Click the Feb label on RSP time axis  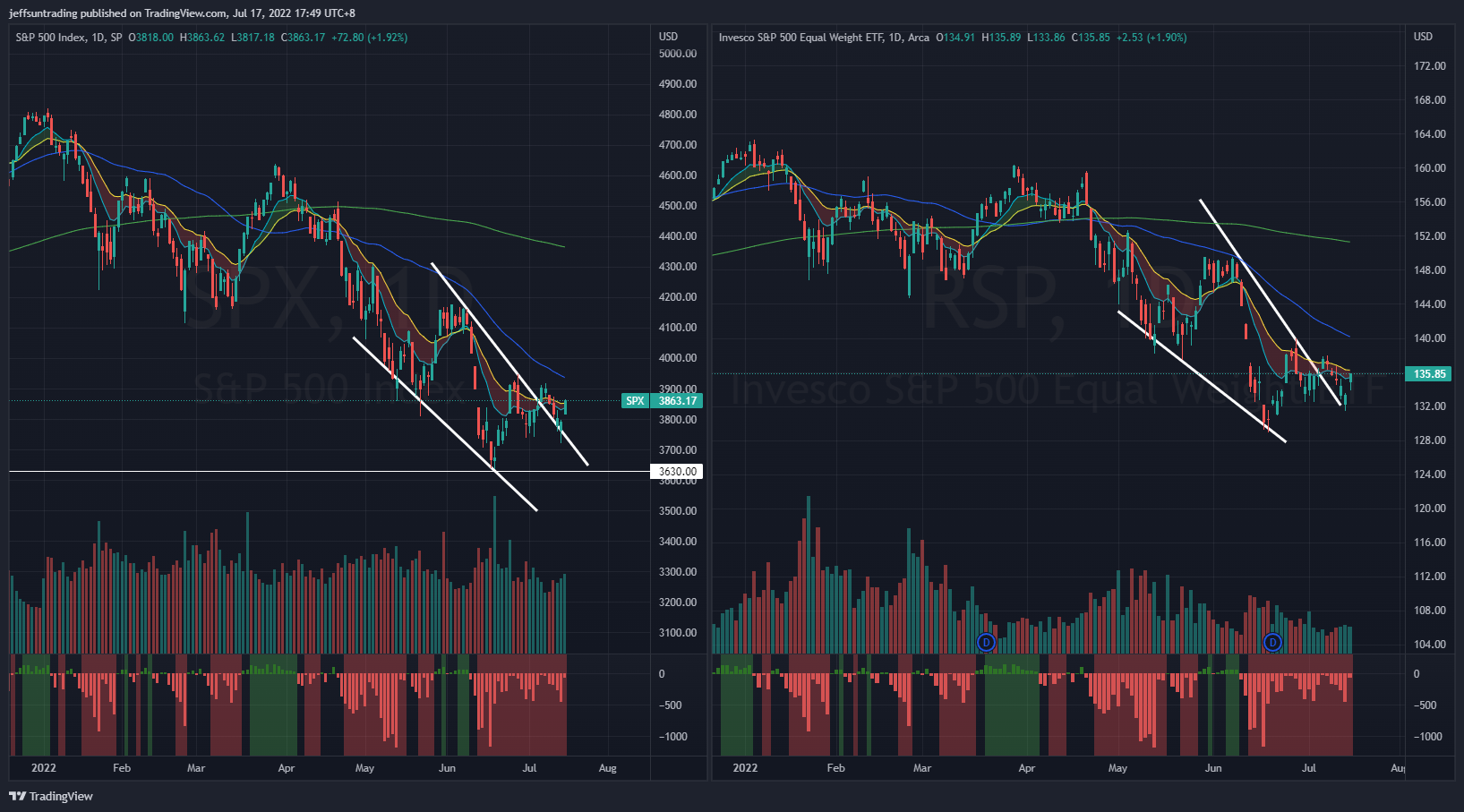point(835,768)
